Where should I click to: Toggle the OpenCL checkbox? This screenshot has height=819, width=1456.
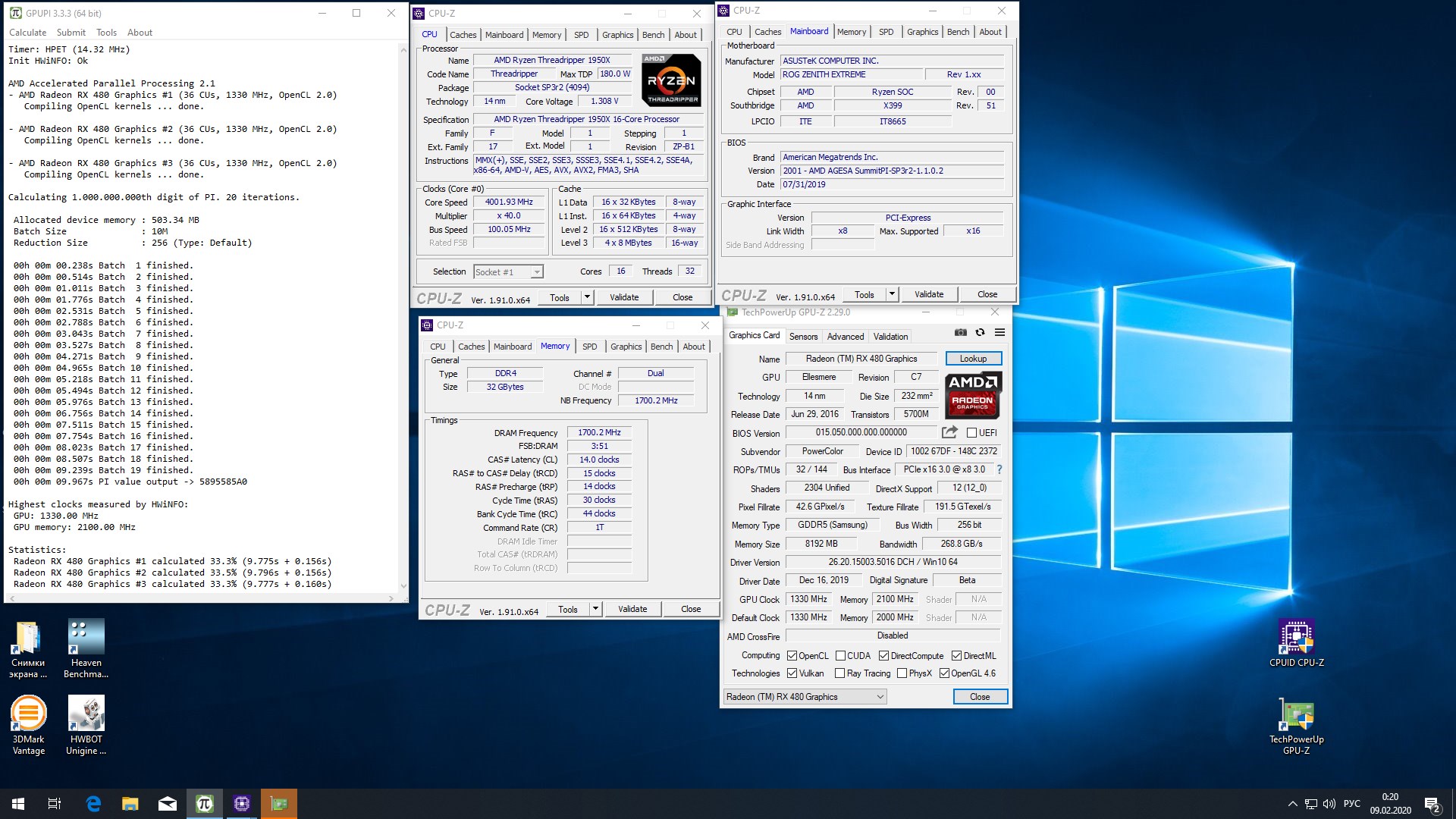point(792,656)
